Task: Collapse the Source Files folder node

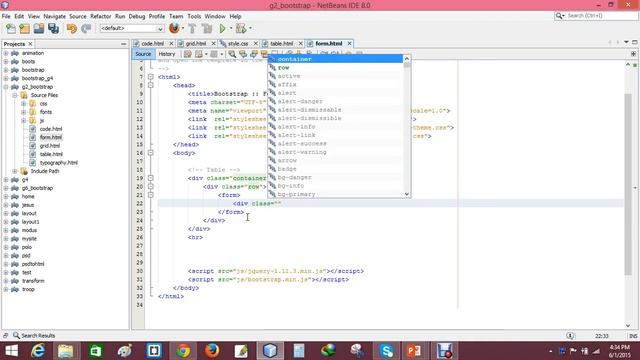Action: coord(15,96)
